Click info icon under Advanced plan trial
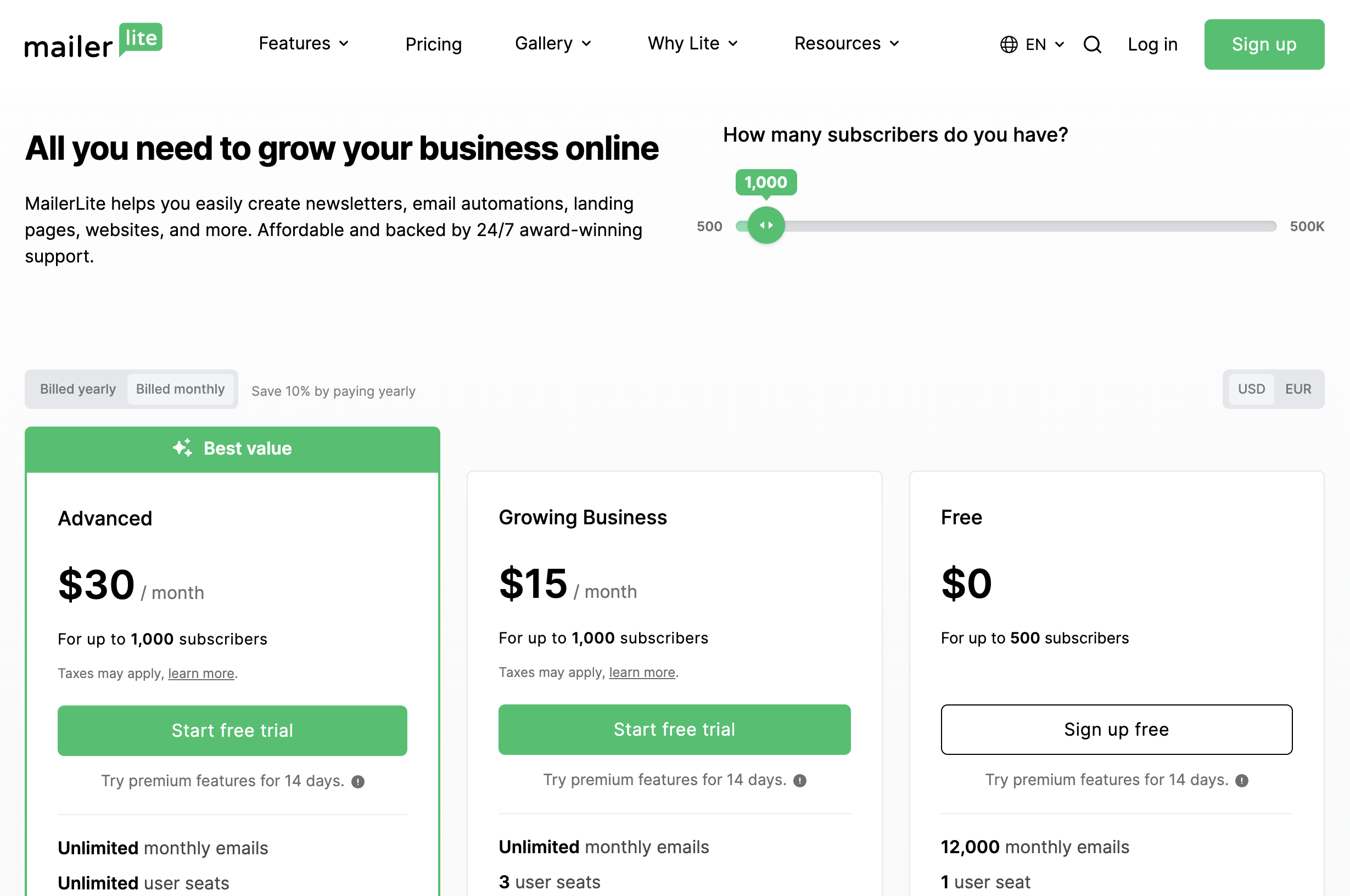 coord(357,781)
